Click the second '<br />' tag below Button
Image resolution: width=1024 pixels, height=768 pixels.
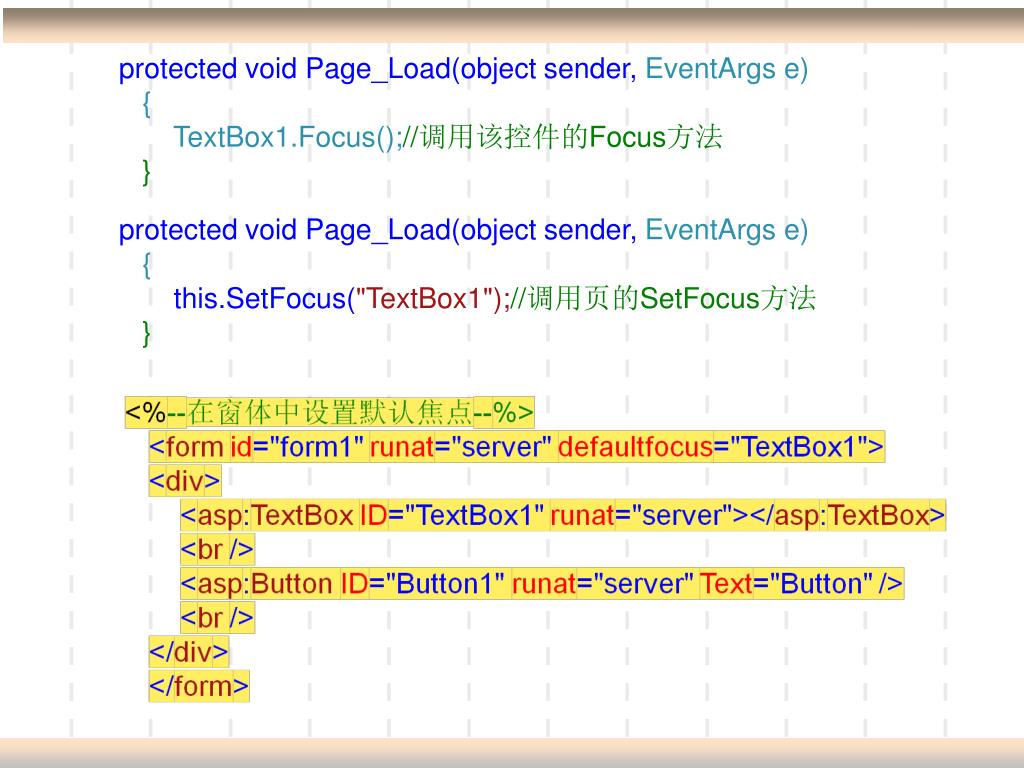tap(217, 618)
